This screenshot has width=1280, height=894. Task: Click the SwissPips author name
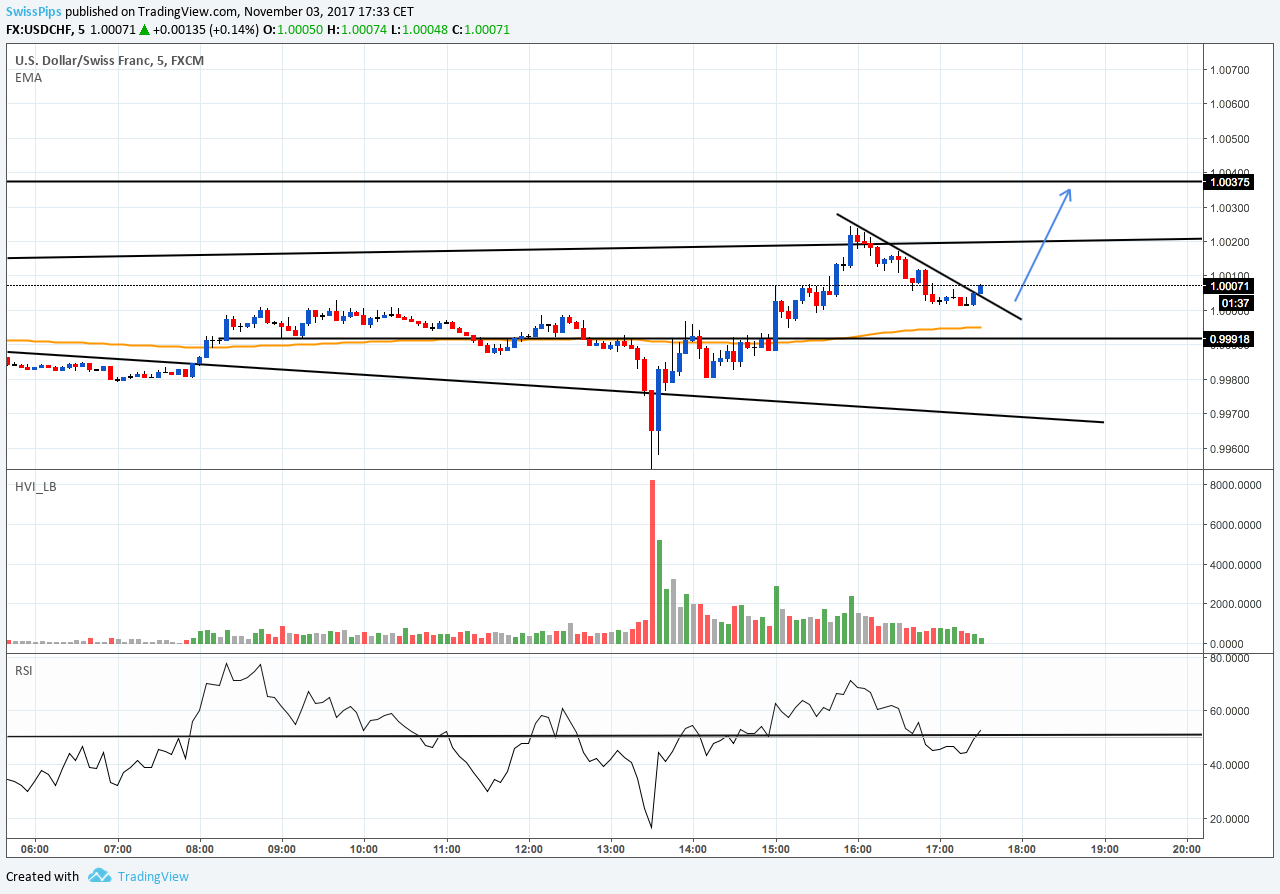tap(33, 12)
